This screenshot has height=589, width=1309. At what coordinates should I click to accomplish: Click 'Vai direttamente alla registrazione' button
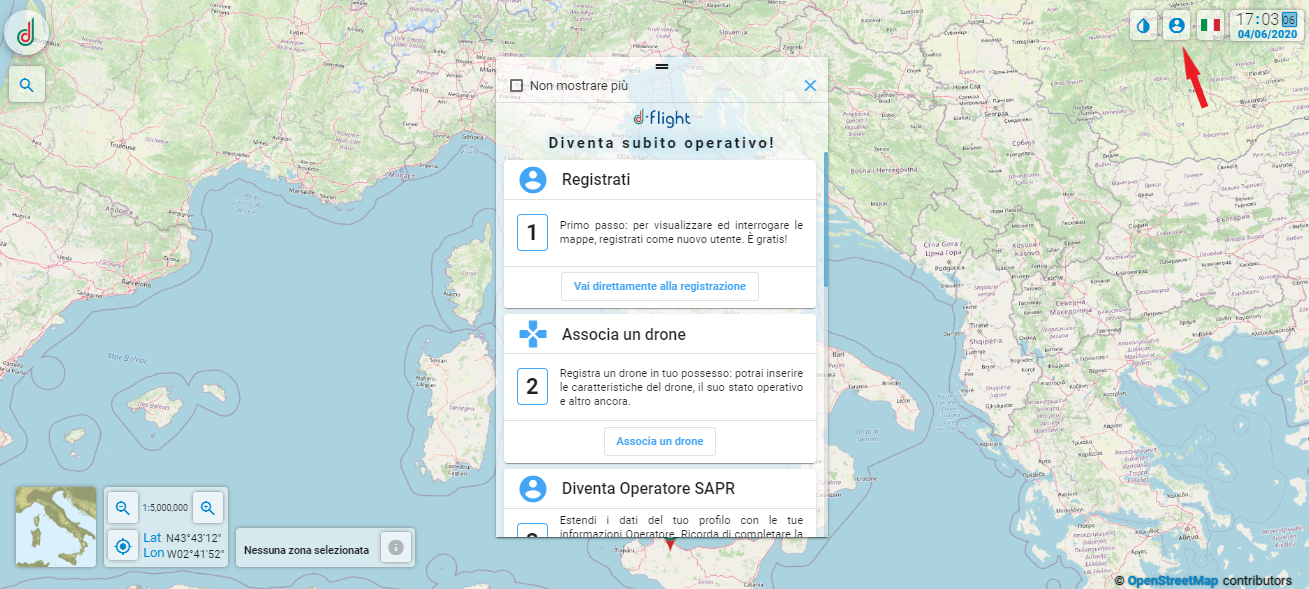[x=660, y=286]
